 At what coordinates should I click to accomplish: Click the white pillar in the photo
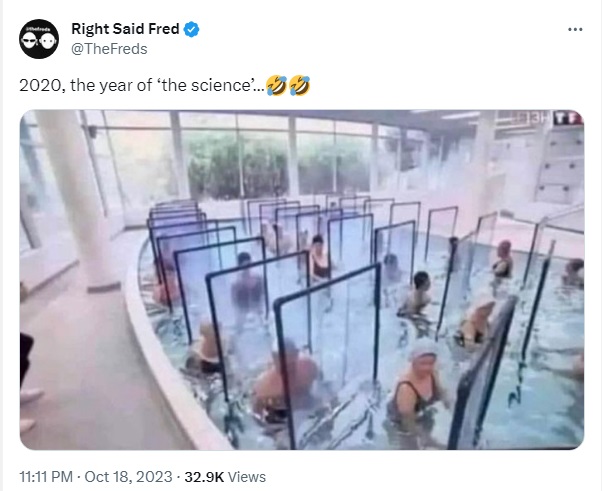point(79,200)
